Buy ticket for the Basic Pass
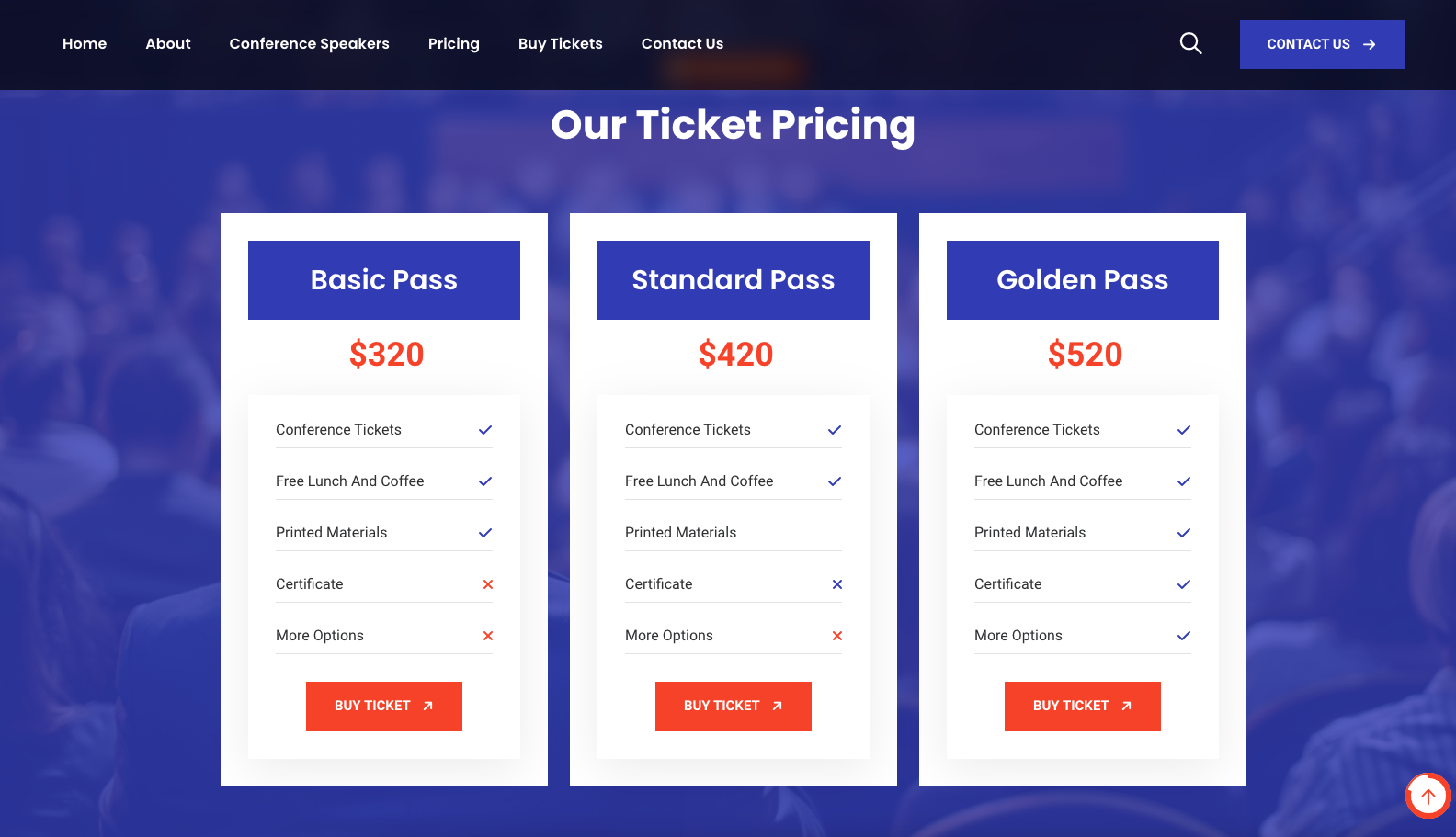Image resolution: width=1456 pixels, height=837 pixels. pyautogui.click(x=384, y=707)
